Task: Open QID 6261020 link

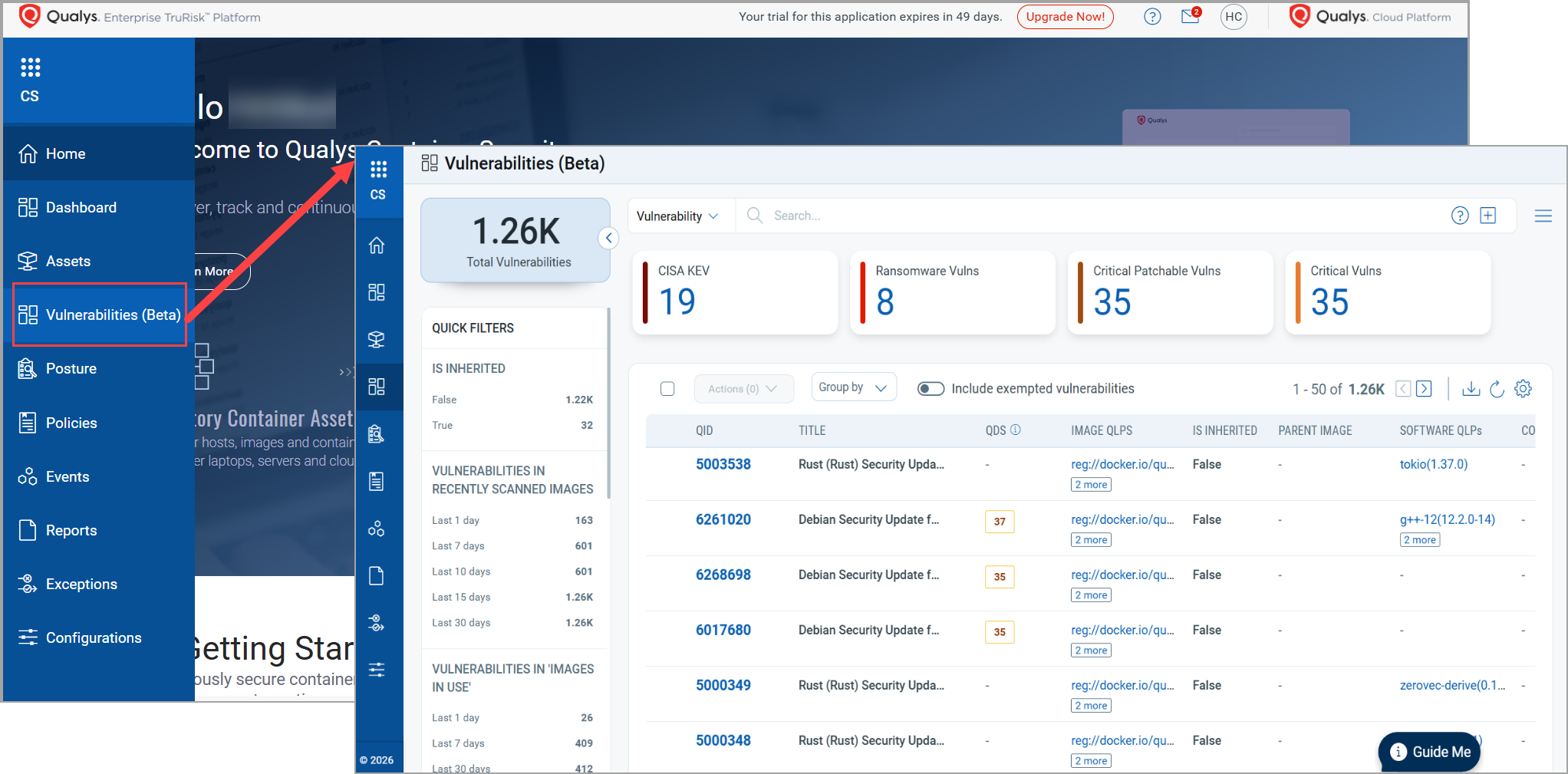Action: click(x=723, y=519)
